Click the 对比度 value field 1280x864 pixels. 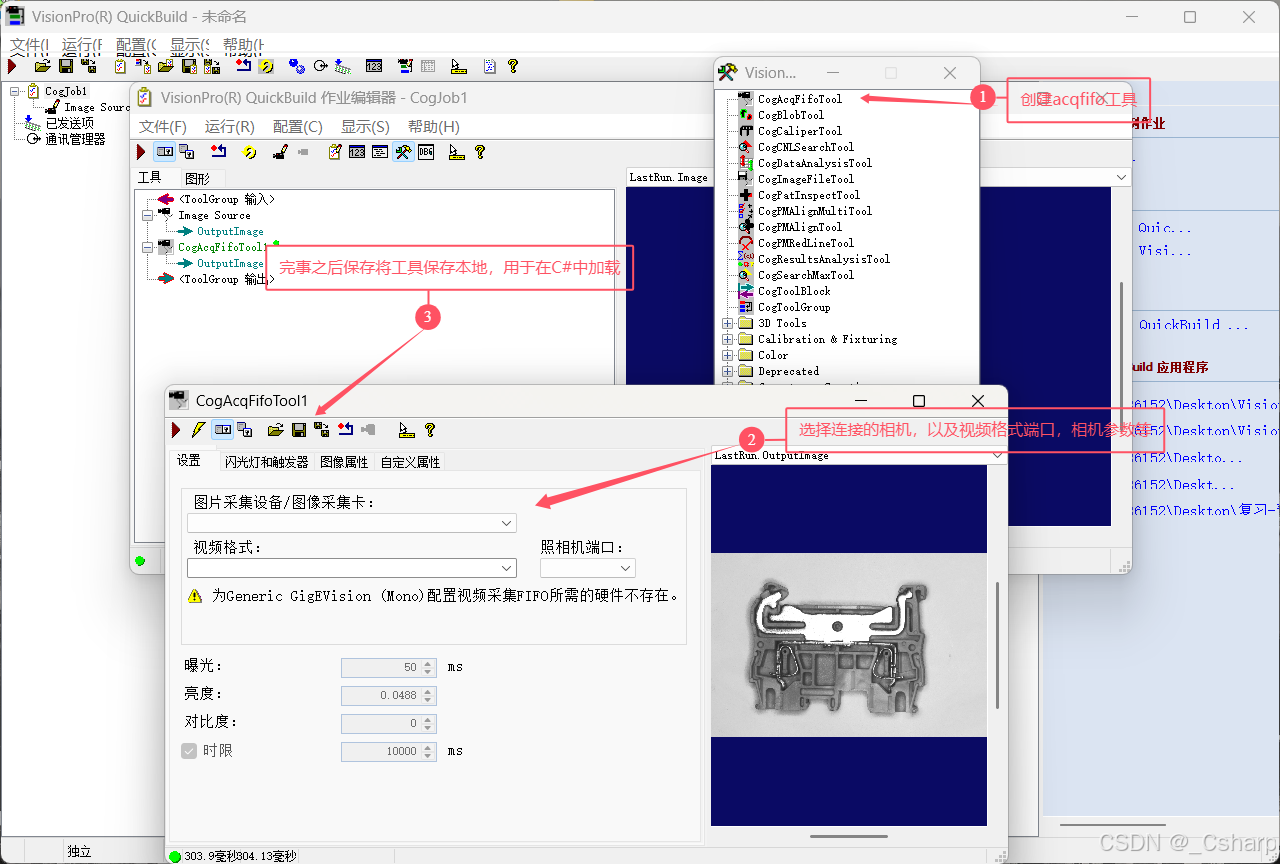coord(388,723)
